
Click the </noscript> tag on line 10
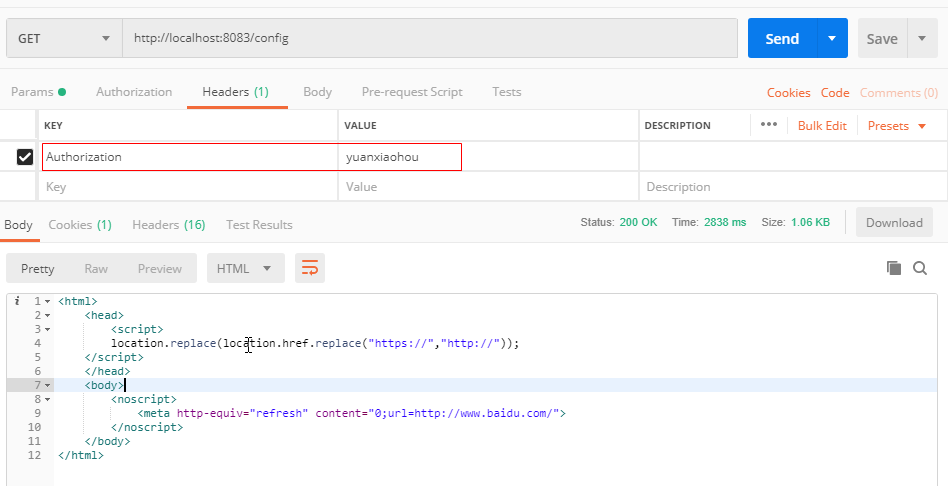click(x=147, y=427)
